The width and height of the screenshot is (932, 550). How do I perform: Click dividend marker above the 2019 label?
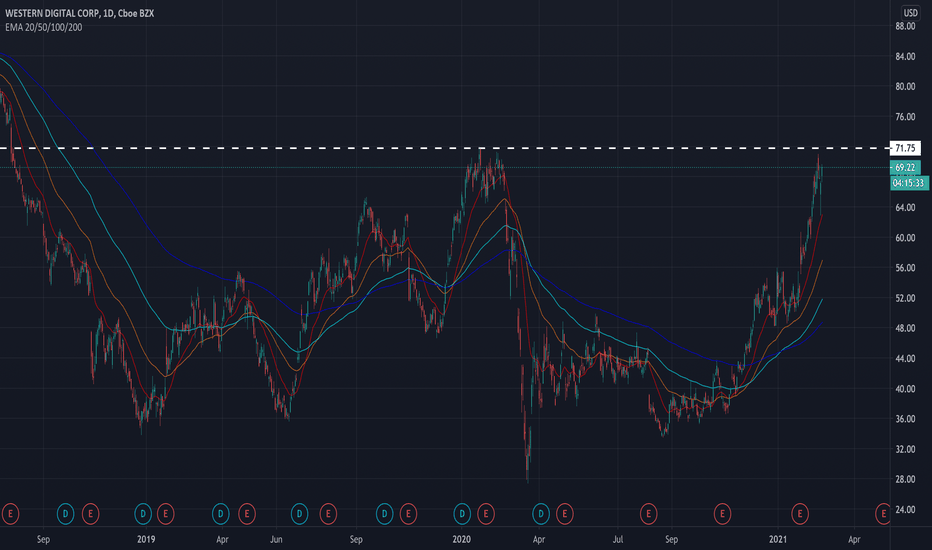click(x=143, y=513)
